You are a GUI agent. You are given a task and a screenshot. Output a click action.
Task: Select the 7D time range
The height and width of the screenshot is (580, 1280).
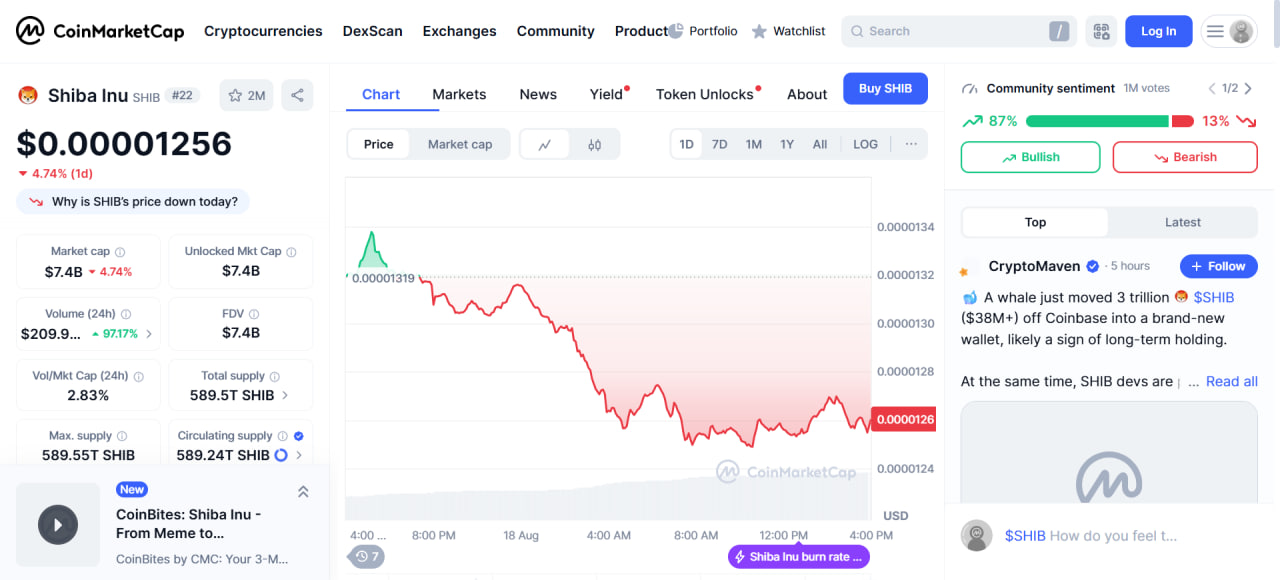[719, 144]
